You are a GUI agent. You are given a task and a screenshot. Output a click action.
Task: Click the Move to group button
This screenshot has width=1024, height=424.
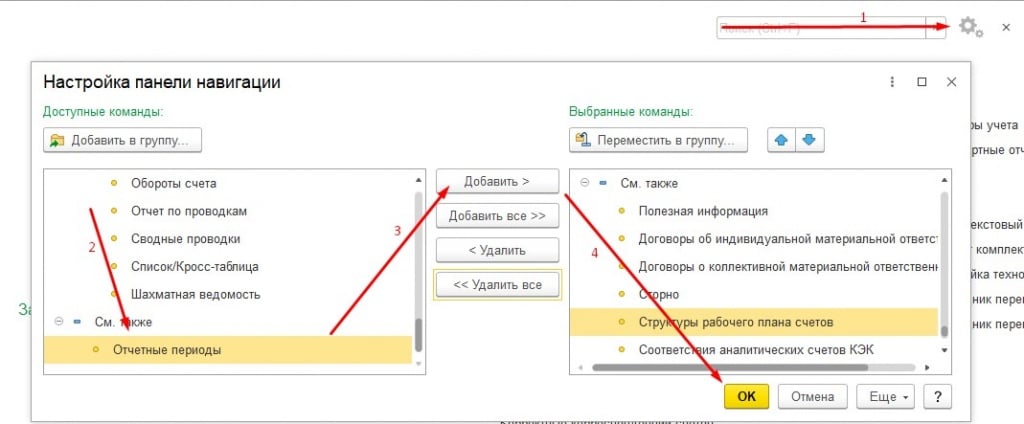click(x=659, y=140)
